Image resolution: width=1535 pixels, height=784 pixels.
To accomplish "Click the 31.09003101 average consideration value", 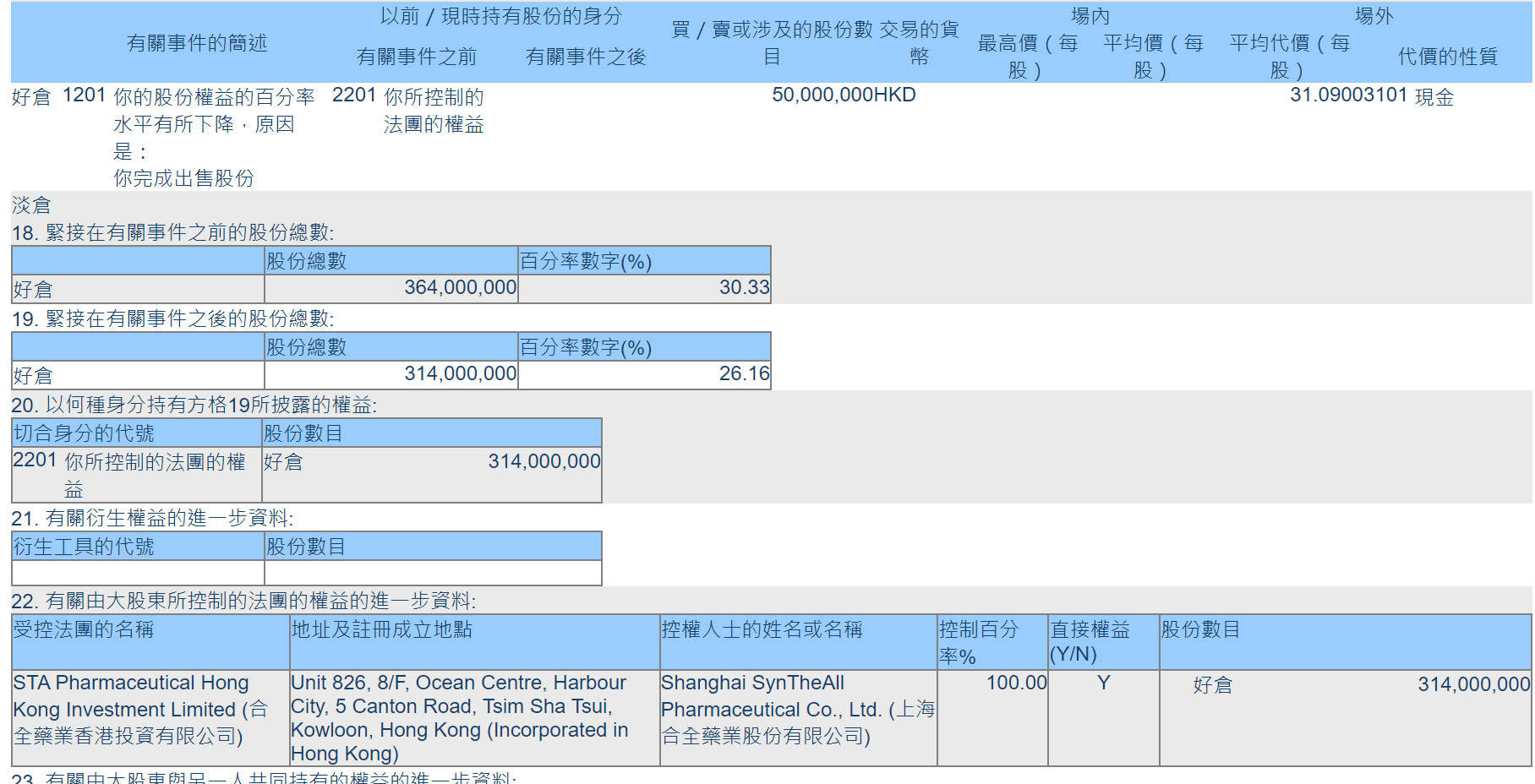I will (x=1347, y=95).
